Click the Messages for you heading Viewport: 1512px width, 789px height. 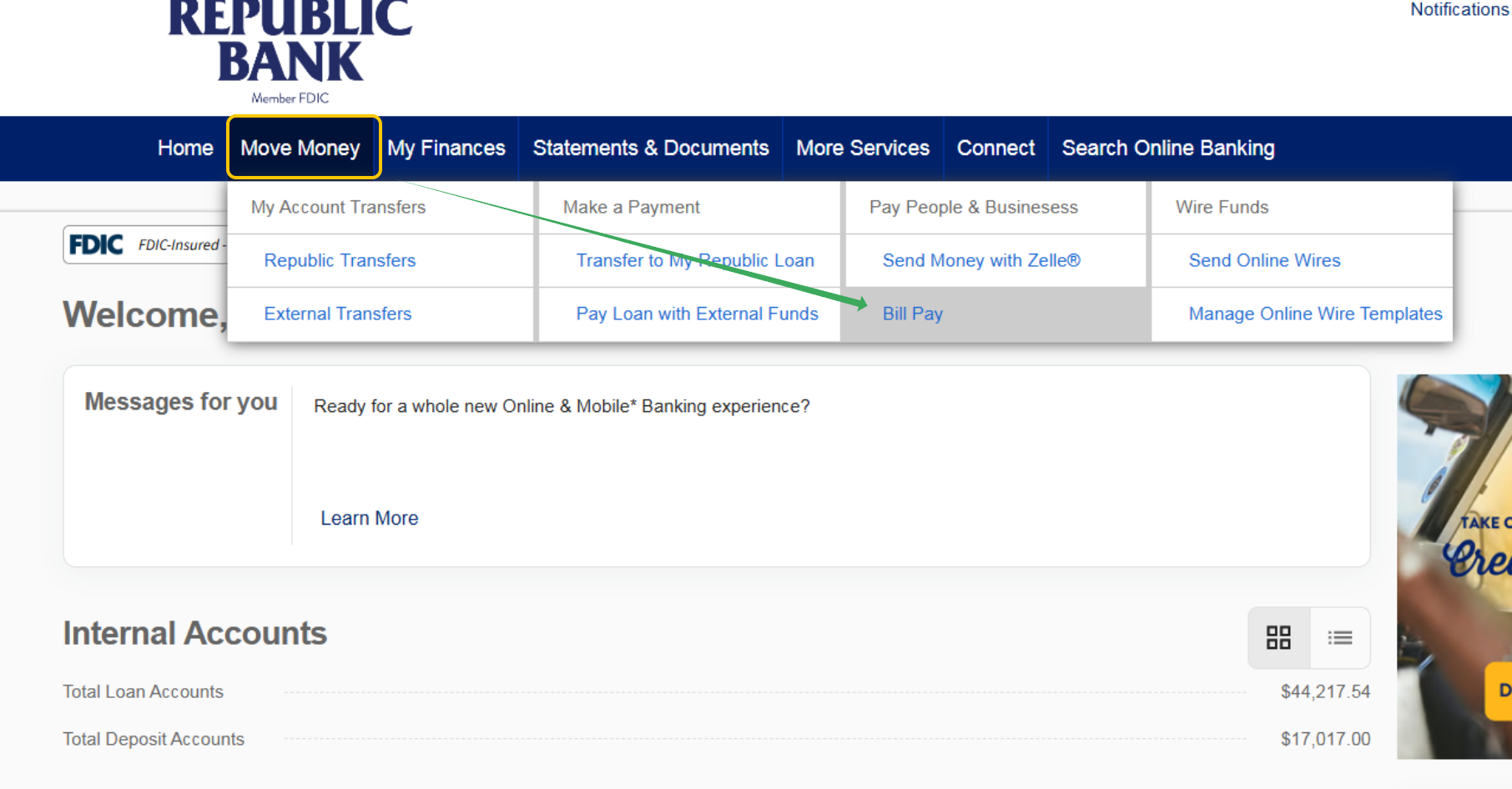click(181, 402)
